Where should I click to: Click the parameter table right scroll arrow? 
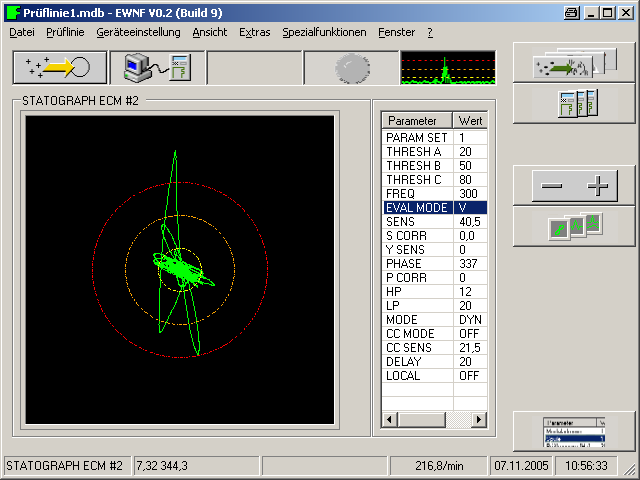click(479, 420)
